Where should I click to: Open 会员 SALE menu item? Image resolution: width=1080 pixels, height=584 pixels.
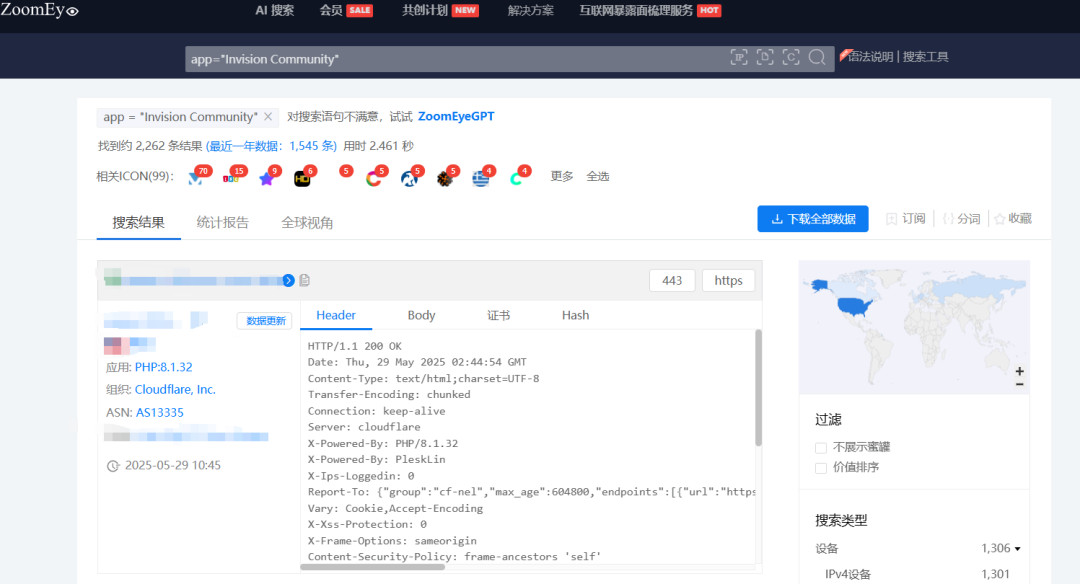pyautogui.click(x=346, y=10)
